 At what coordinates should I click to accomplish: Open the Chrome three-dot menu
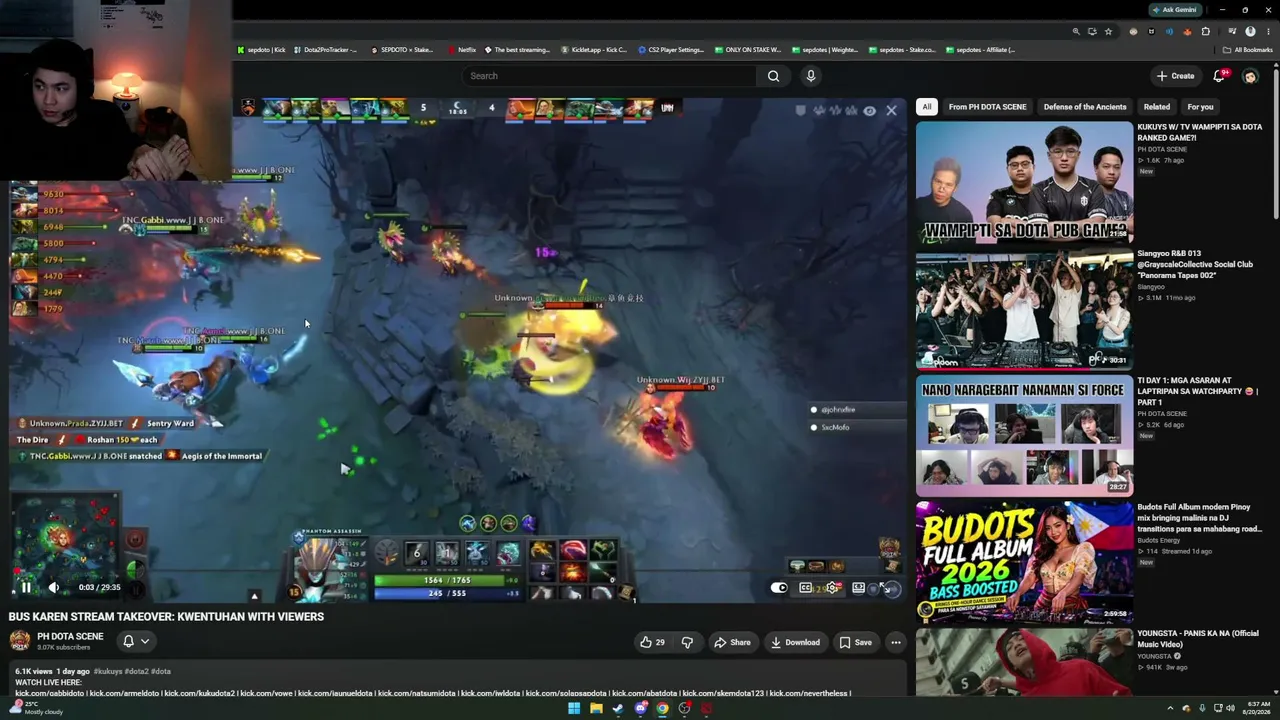pyautogui.click(x=1266, y=31)
